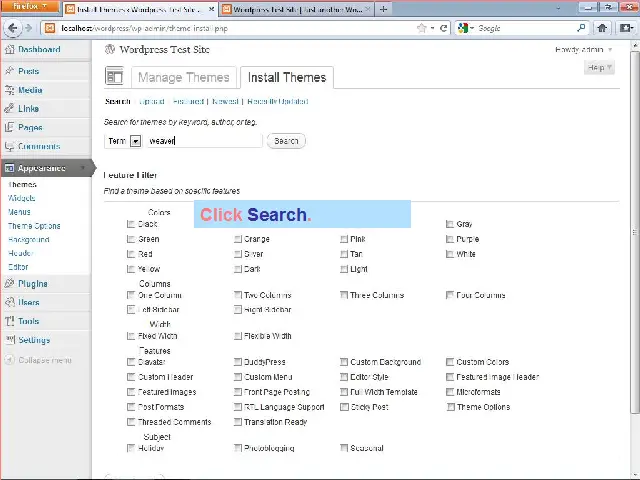Click the Search button next to weaver

click(x=286, y=141)
